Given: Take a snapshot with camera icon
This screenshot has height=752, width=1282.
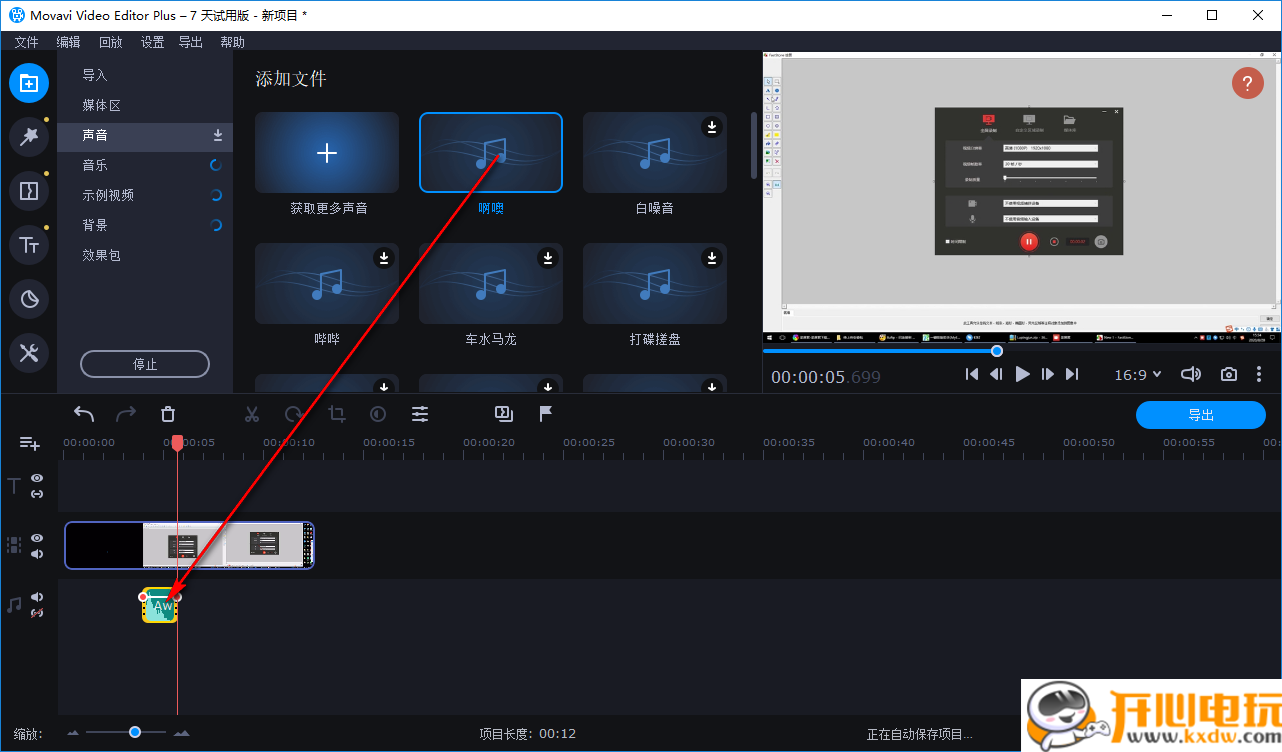Looking at the screenshot, I should coord(1228,374).
